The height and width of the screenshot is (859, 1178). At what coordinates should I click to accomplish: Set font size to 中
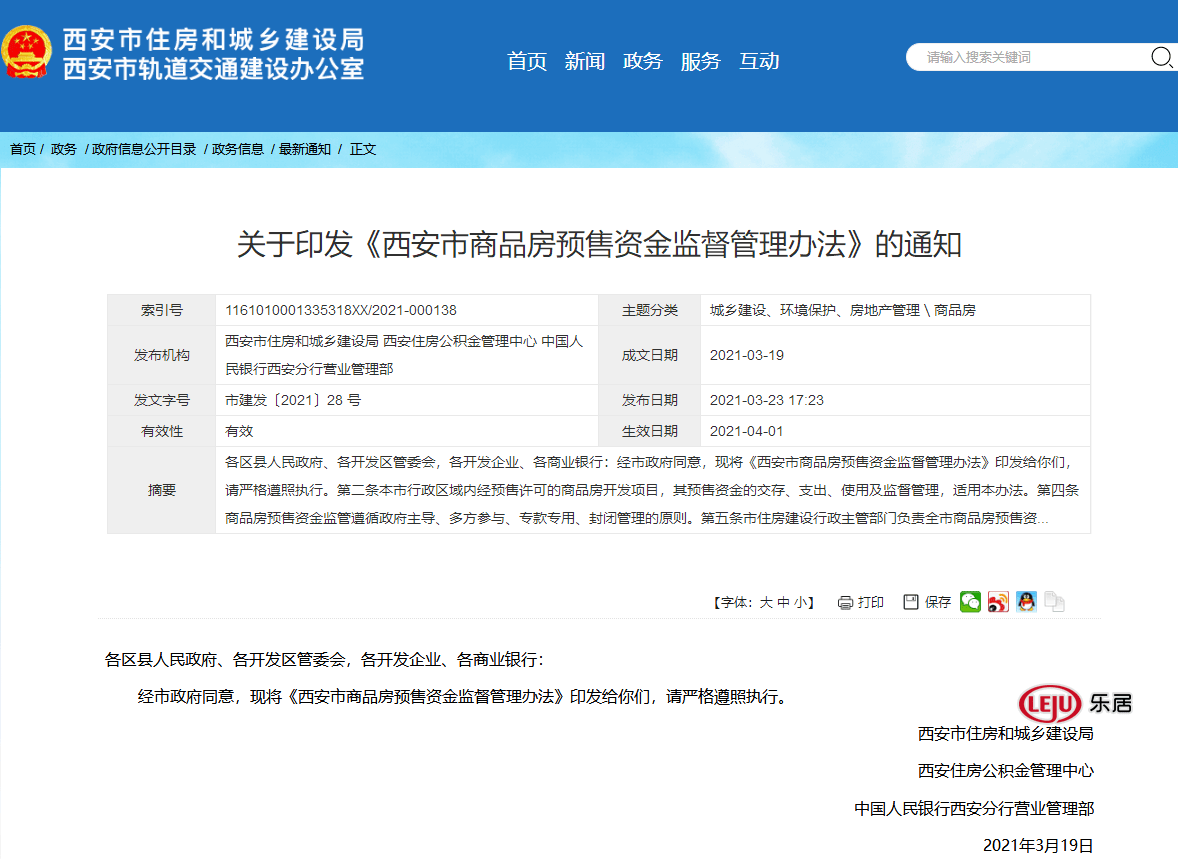tap(784, 603)
